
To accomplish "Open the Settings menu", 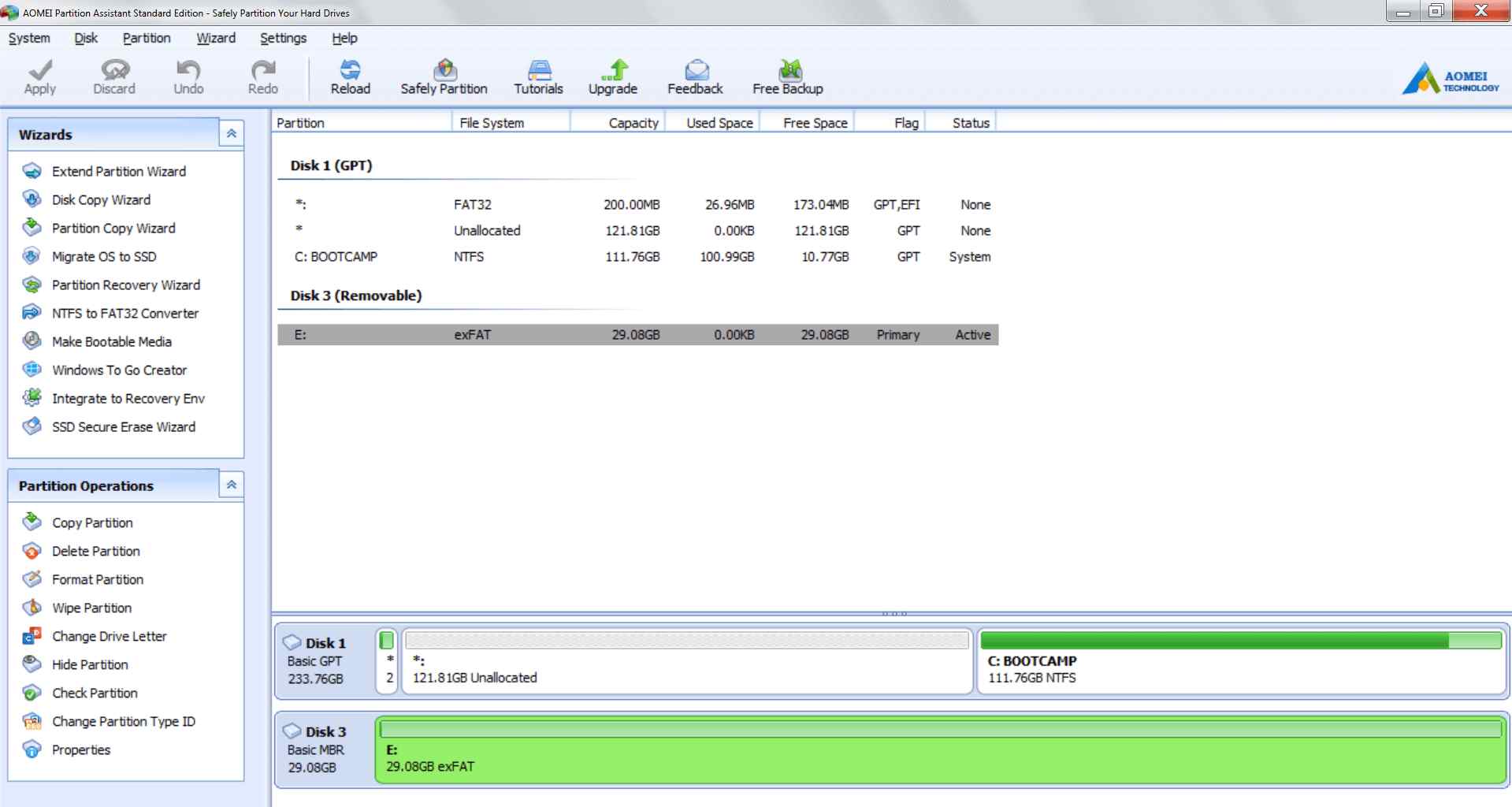I will point(284,38).
